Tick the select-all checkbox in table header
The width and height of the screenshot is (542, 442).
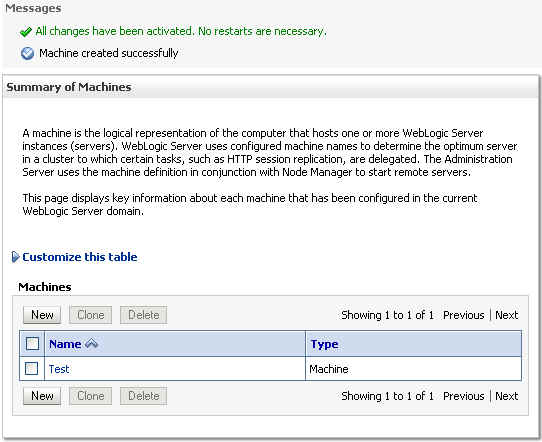[32, 344]
